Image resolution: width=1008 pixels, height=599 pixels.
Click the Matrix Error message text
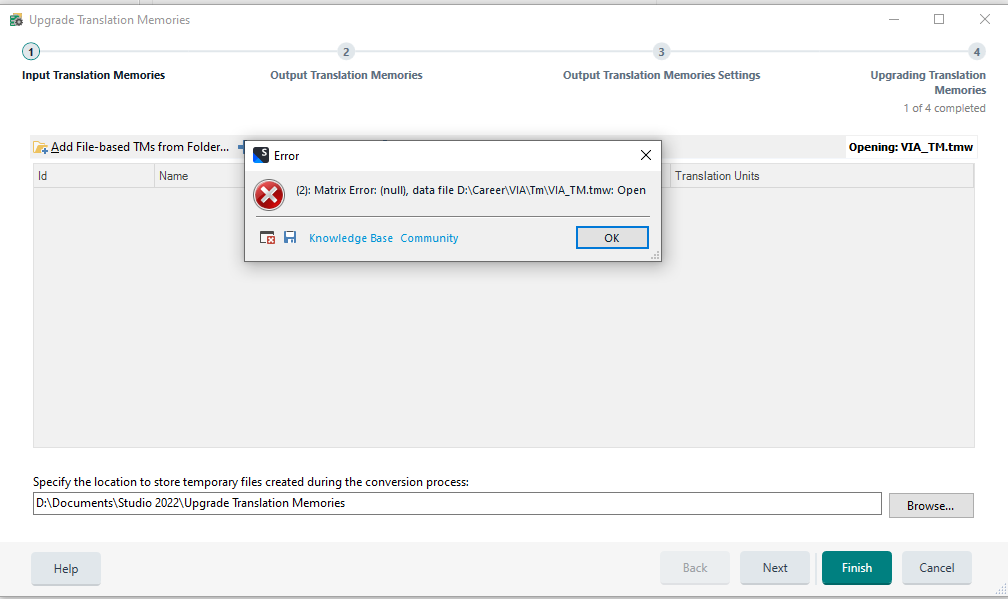point(471,190)
